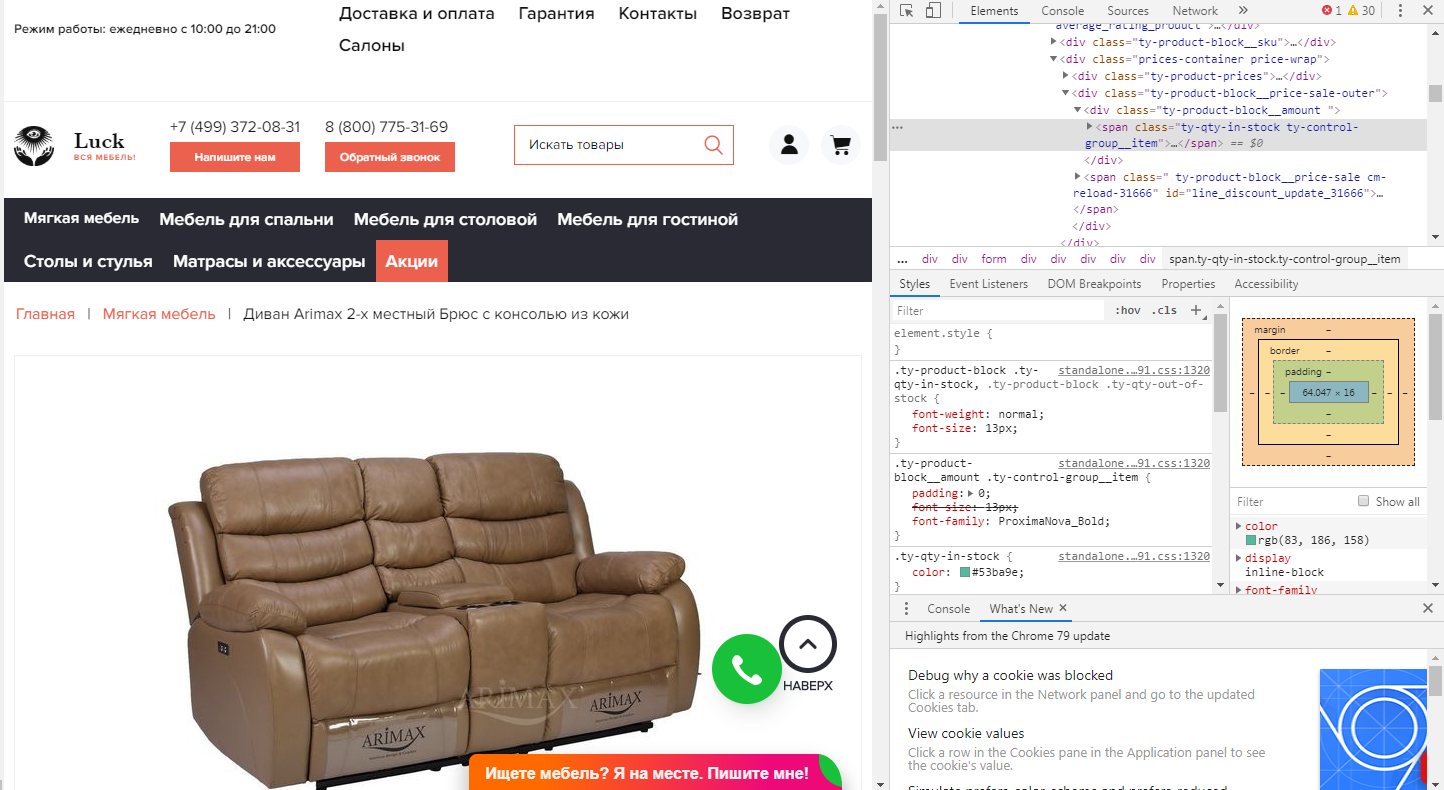Open the DevTools three-dot customize menu
The height and width of the screenshot is (790, 1444).
1400,11
